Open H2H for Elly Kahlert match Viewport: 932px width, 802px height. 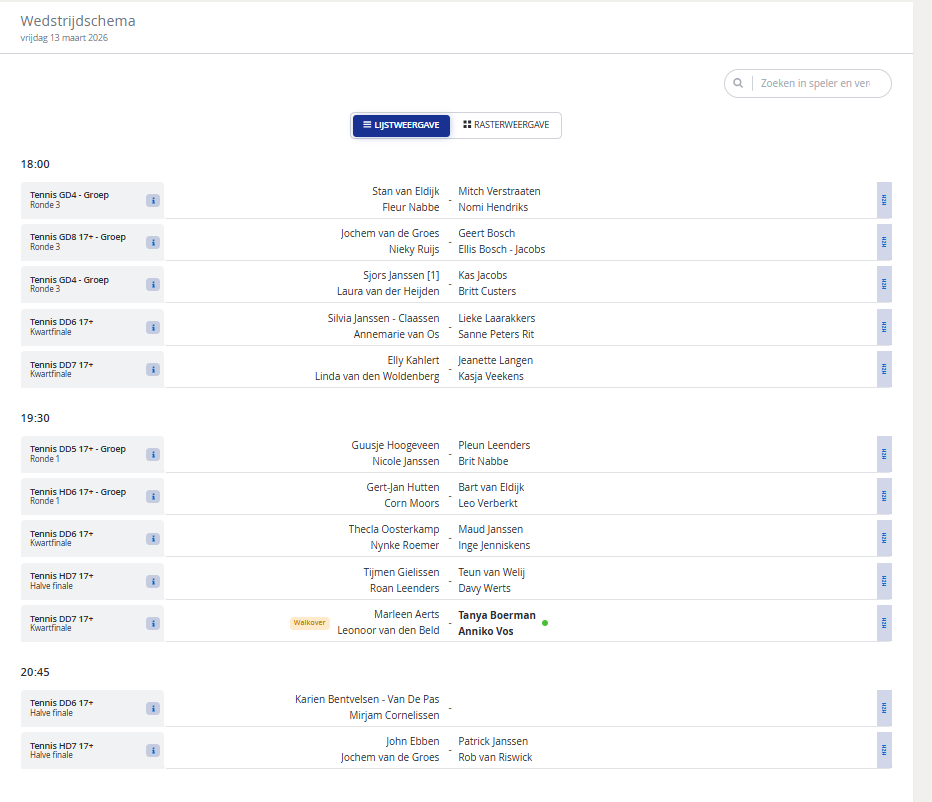pyautogui.click(x=884, y=369)
